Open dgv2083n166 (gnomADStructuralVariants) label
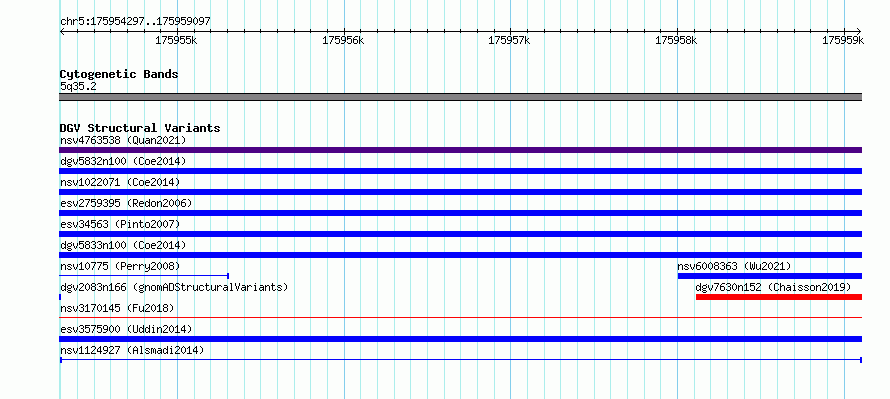890x399 pixels. [x=174, y=287]
